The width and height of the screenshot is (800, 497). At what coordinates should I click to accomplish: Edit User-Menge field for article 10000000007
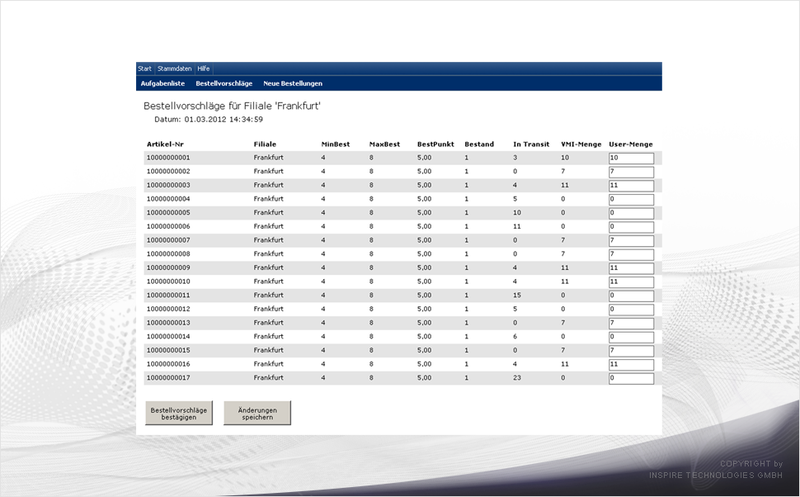coord(631,241)
